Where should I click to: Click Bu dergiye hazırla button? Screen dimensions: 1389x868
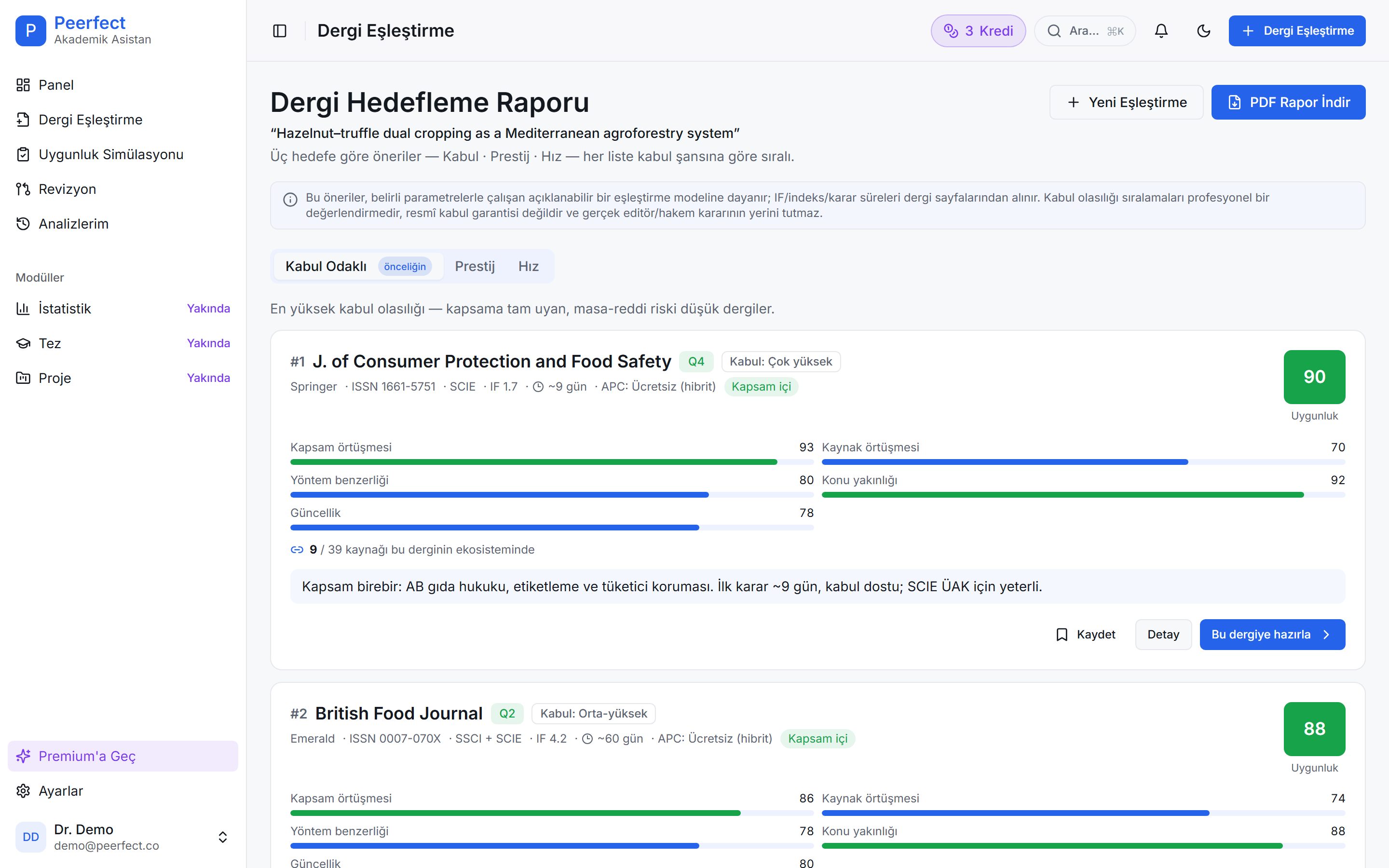tap(1272, 634)
